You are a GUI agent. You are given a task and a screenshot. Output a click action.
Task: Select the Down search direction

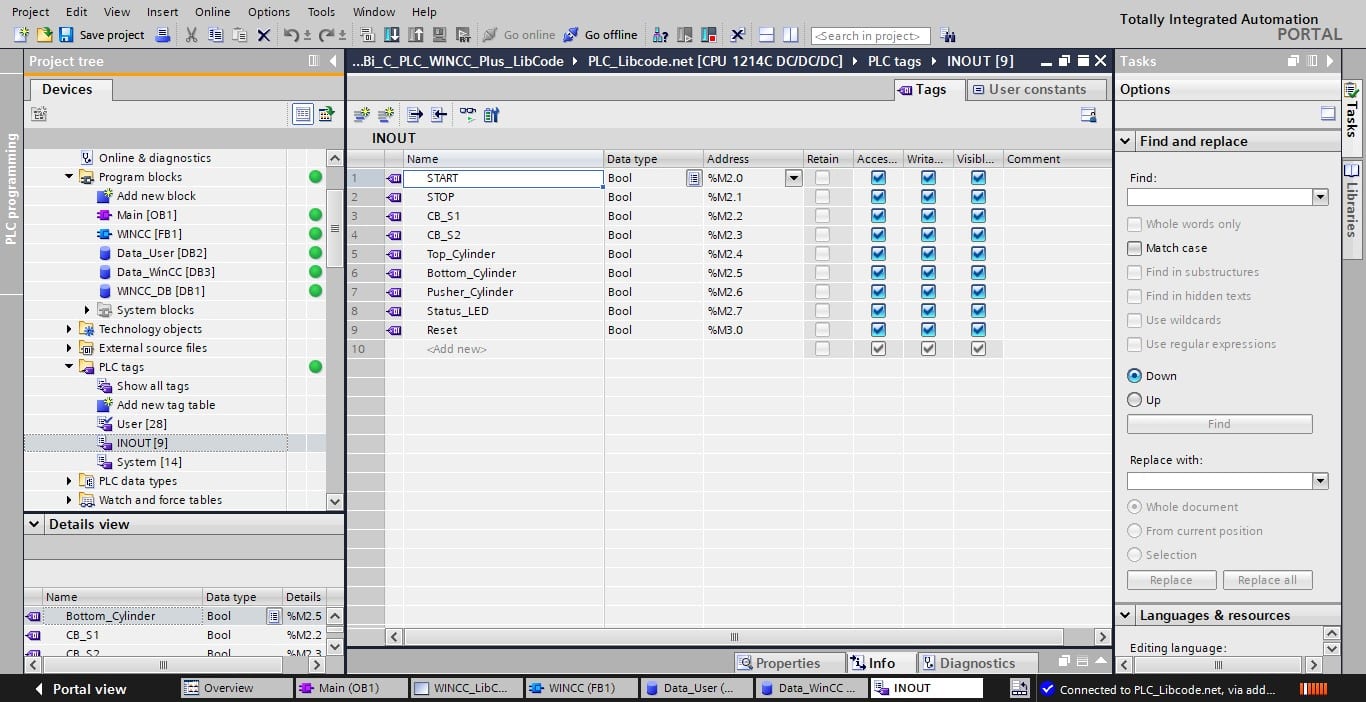click(x=1134, y=376)
